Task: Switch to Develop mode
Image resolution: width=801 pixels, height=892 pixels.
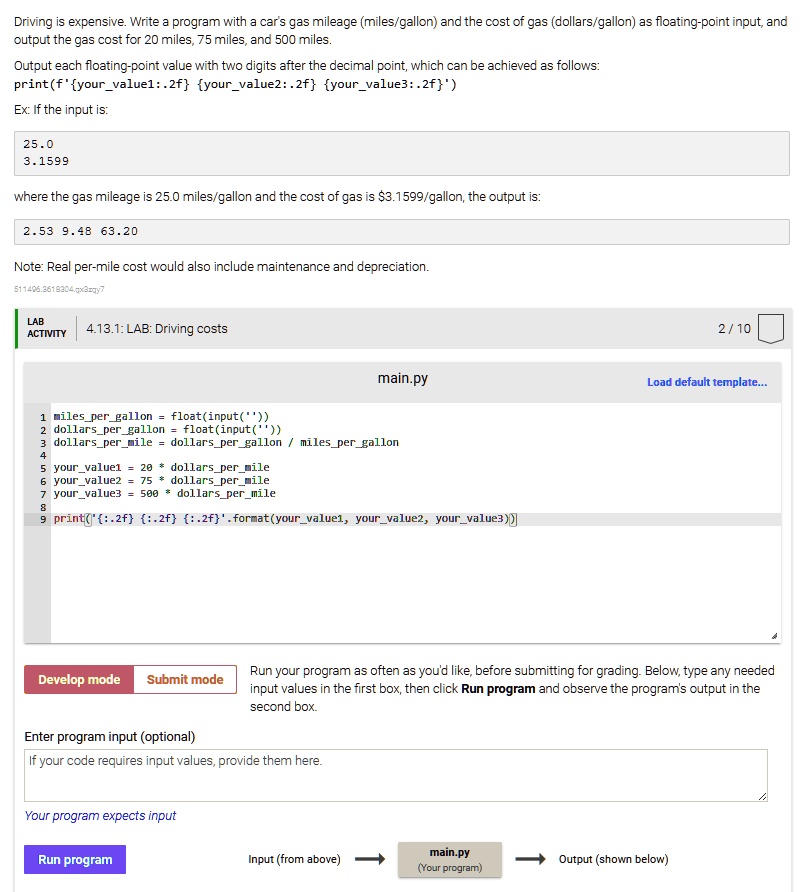Action: (79, 680)
